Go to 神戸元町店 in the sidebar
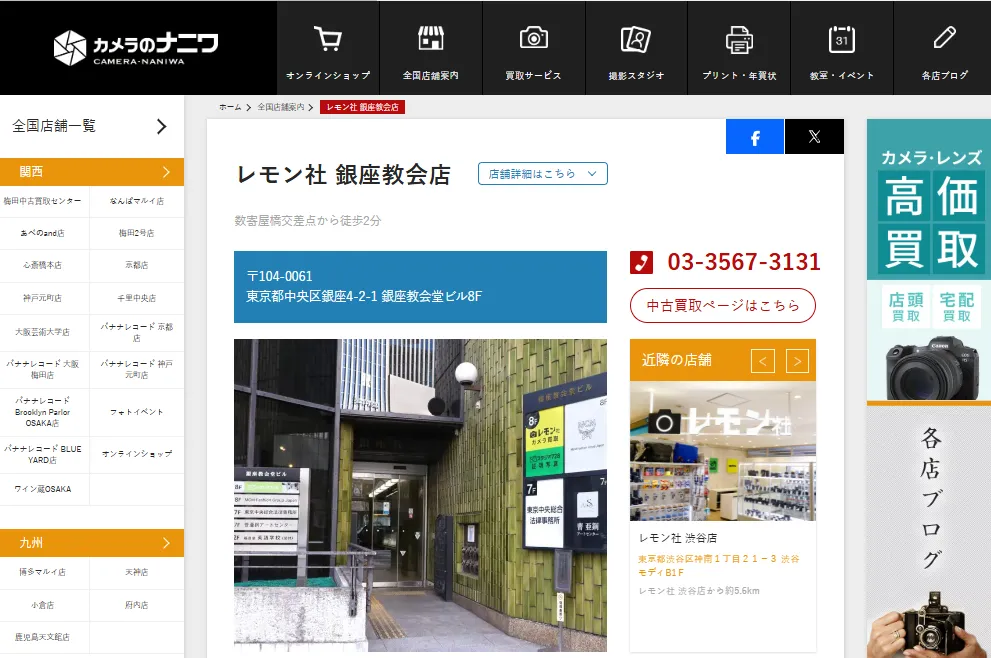 pyautogui.click(x=42, y=298)
